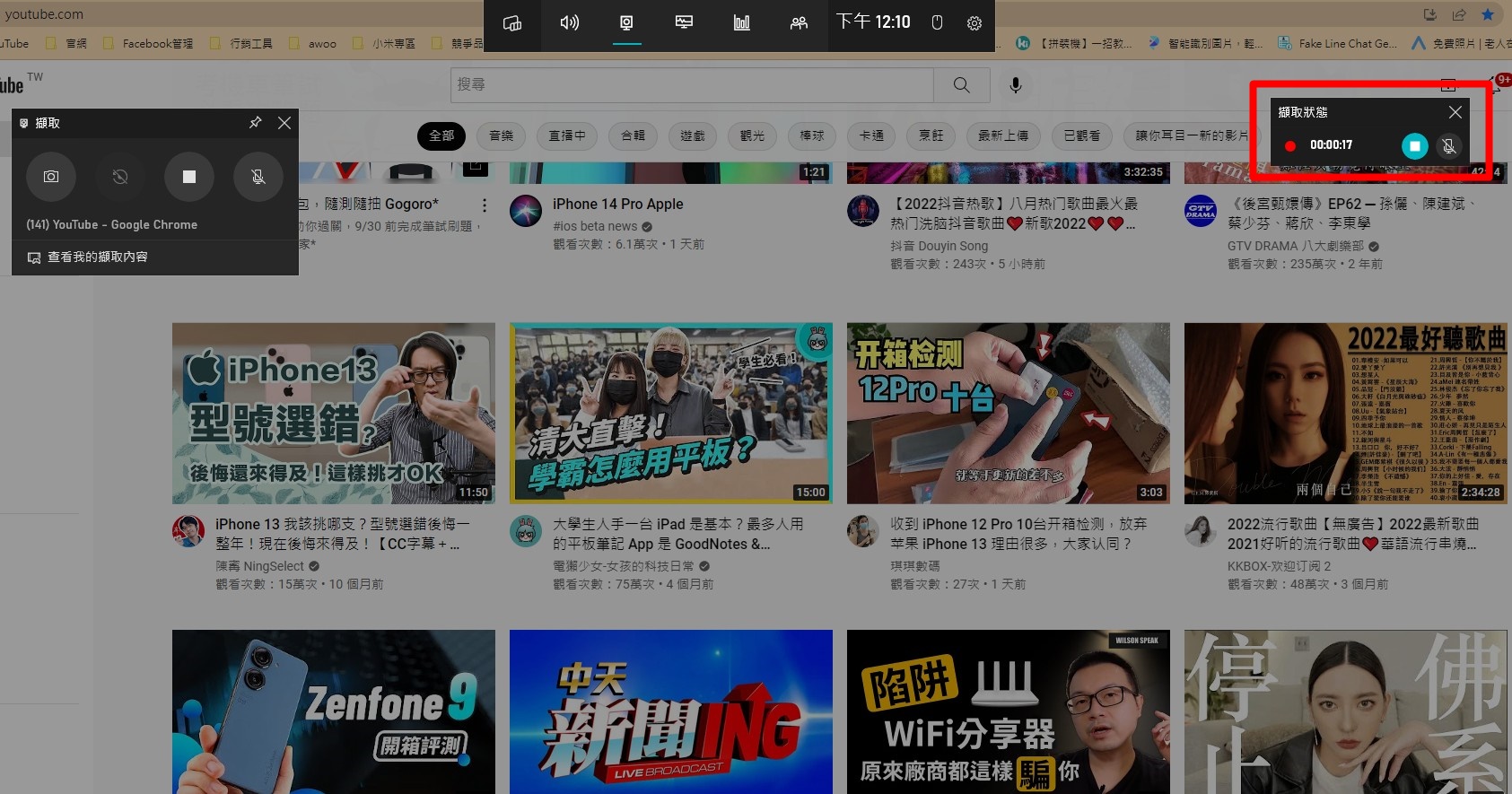Close the 擷取狀態 capture status widget

point(1455,112)
